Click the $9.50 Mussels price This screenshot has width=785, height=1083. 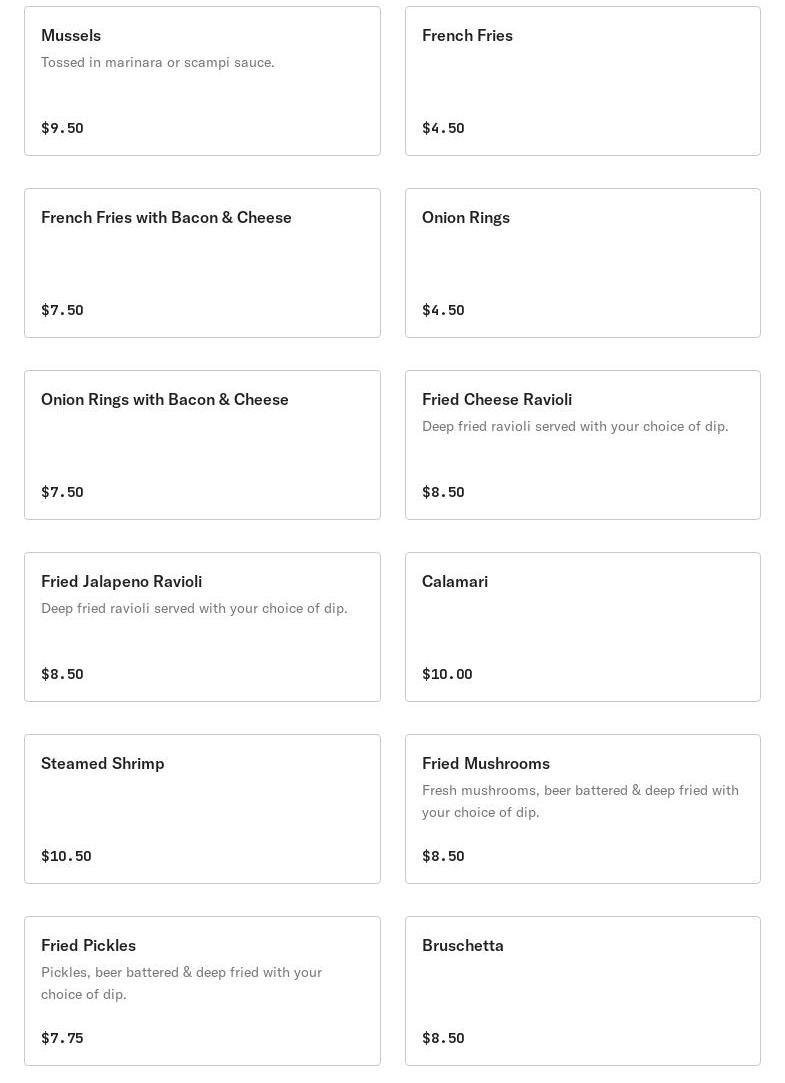click(62, 128)
